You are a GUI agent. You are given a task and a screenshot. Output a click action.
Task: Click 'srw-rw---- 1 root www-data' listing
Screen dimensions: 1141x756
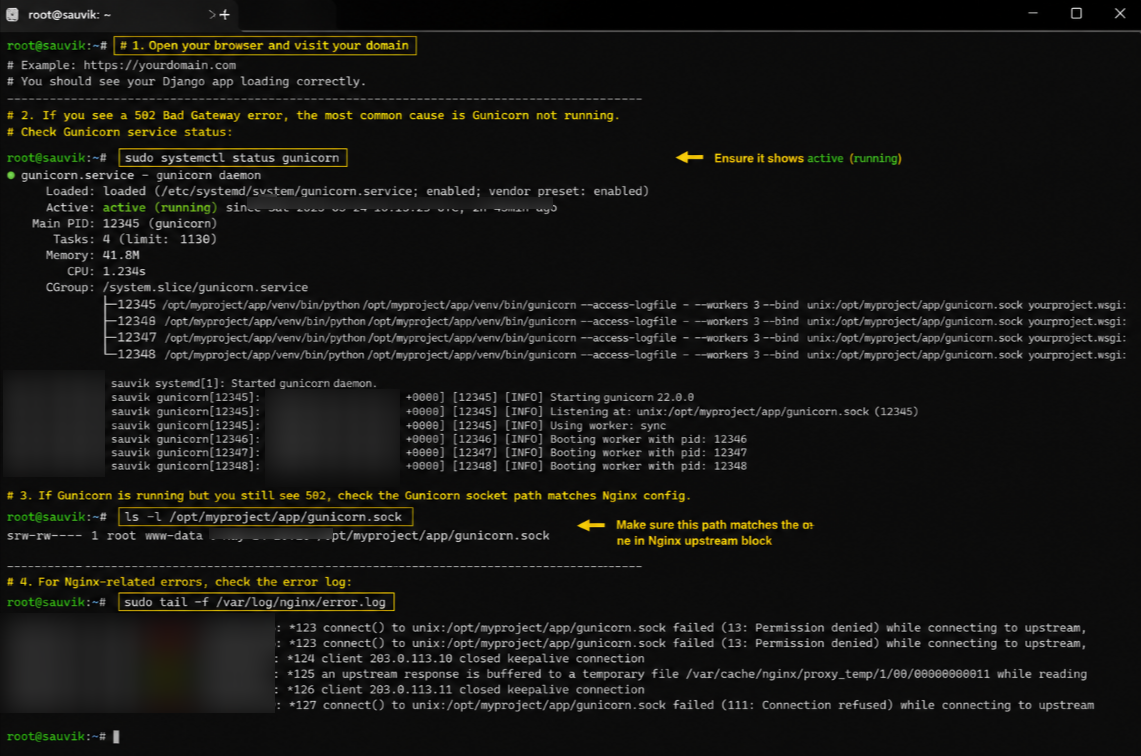(x=278, y=536)
